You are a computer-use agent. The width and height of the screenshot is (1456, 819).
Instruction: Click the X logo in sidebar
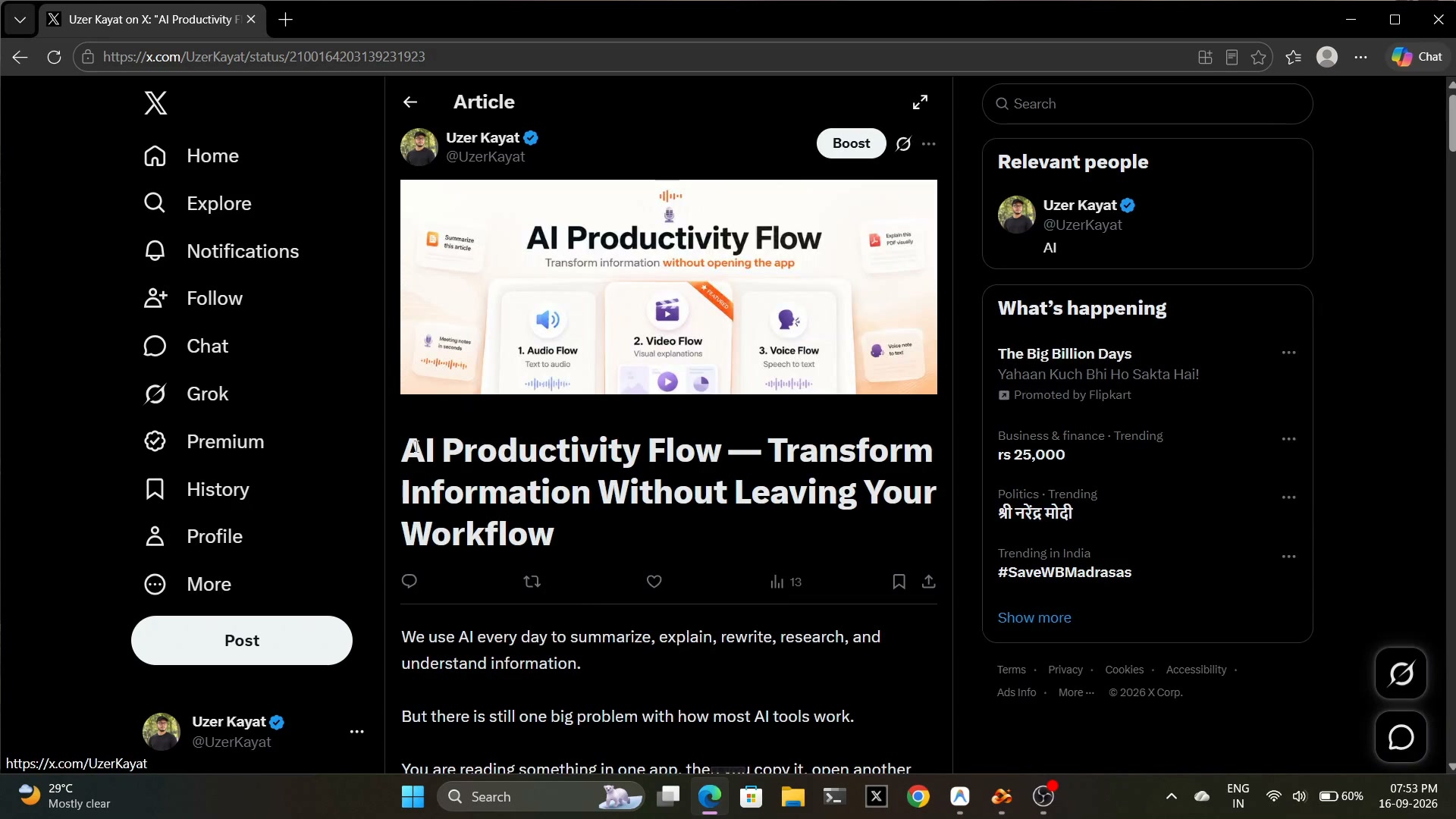[155, 102]
